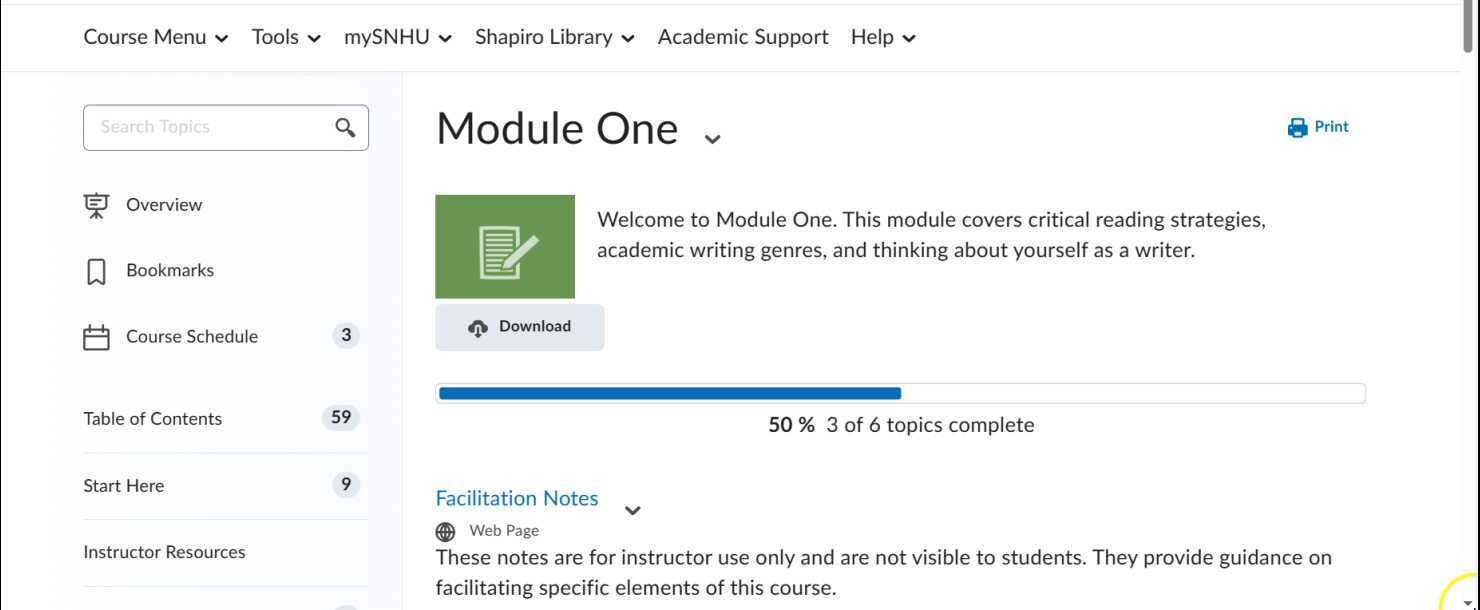Click the Print printer icon
Viewport: 1480px width, 610px height.
click(x=1298, y=127)
